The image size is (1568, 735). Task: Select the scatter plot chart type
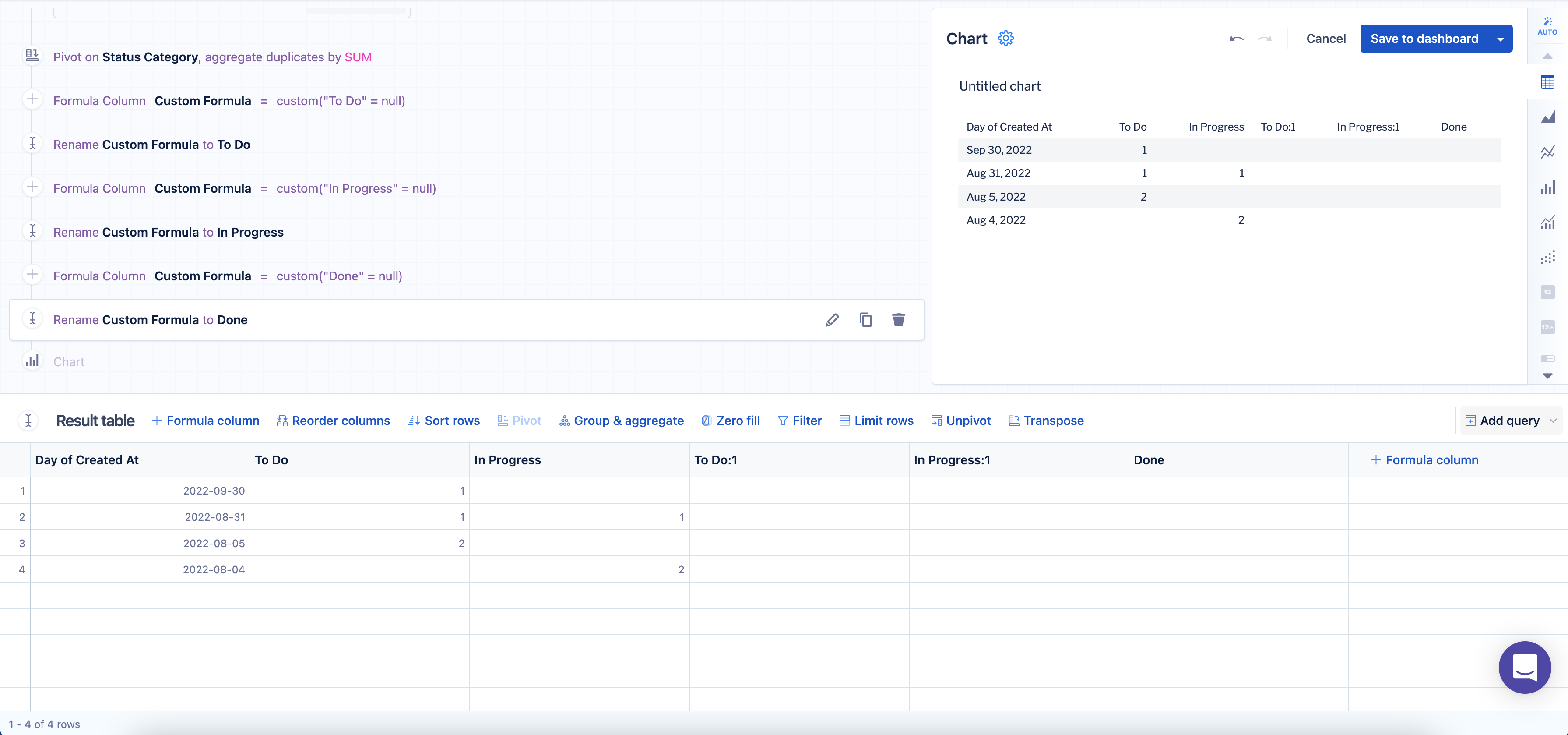click(x=1547, y=258)
